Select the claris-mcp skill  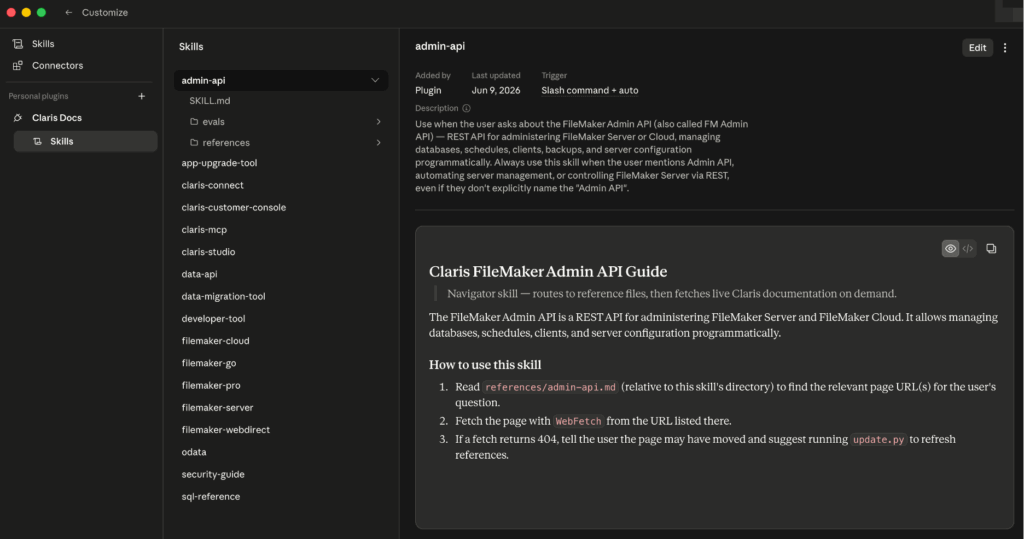coord(204,229)
